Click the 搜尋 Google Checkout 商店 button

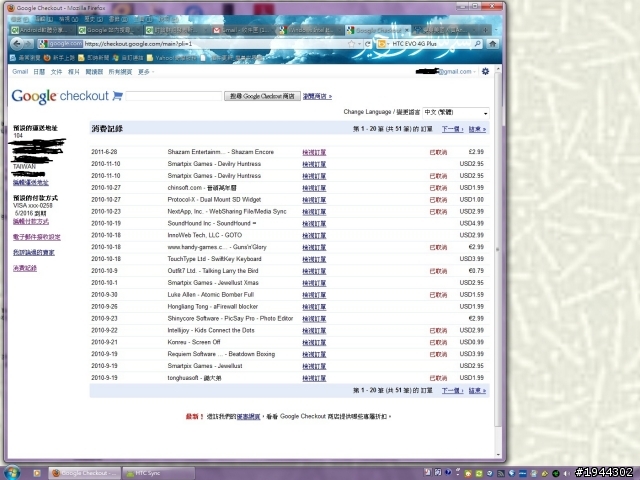pos(262,96)
